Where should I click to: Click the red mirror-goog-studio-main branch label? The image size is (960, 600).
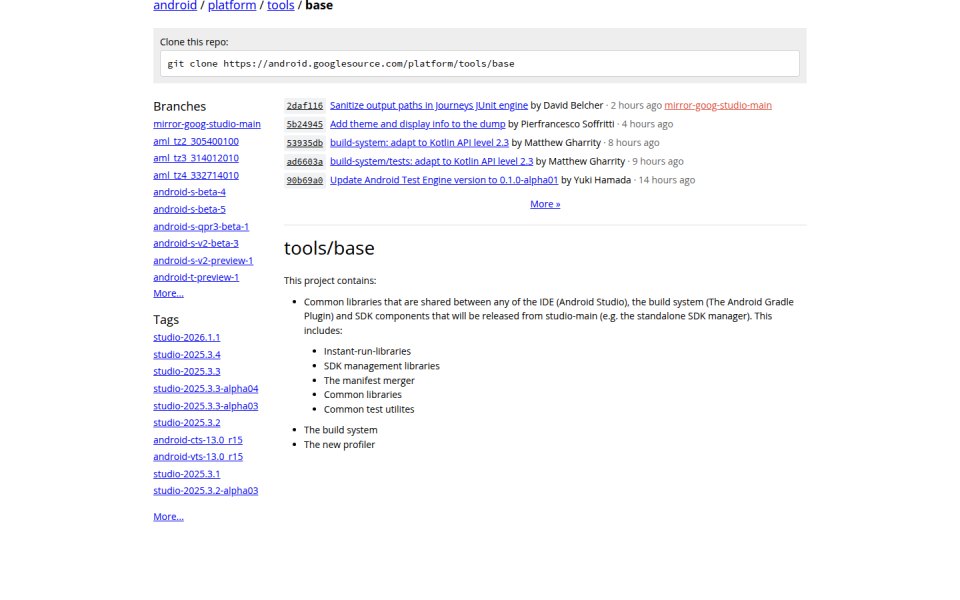(x=718, y=105)
